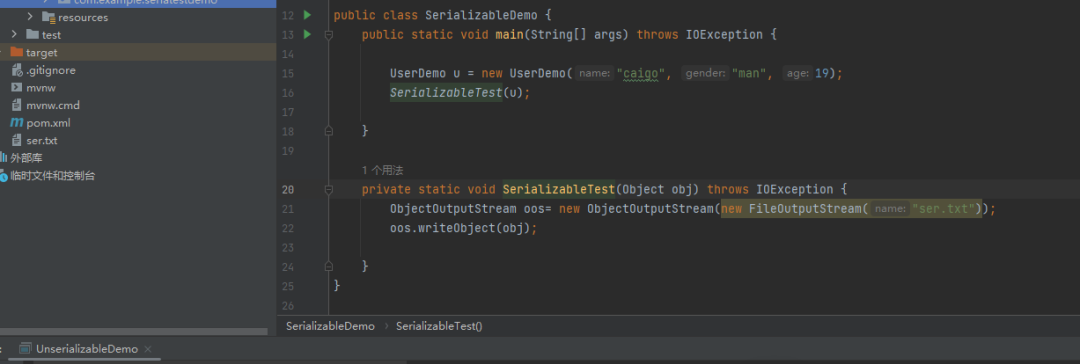The width and height of the screenshot is (1080, 364).
Task: Click the .gitignore file icon
Action: point(17,70)
